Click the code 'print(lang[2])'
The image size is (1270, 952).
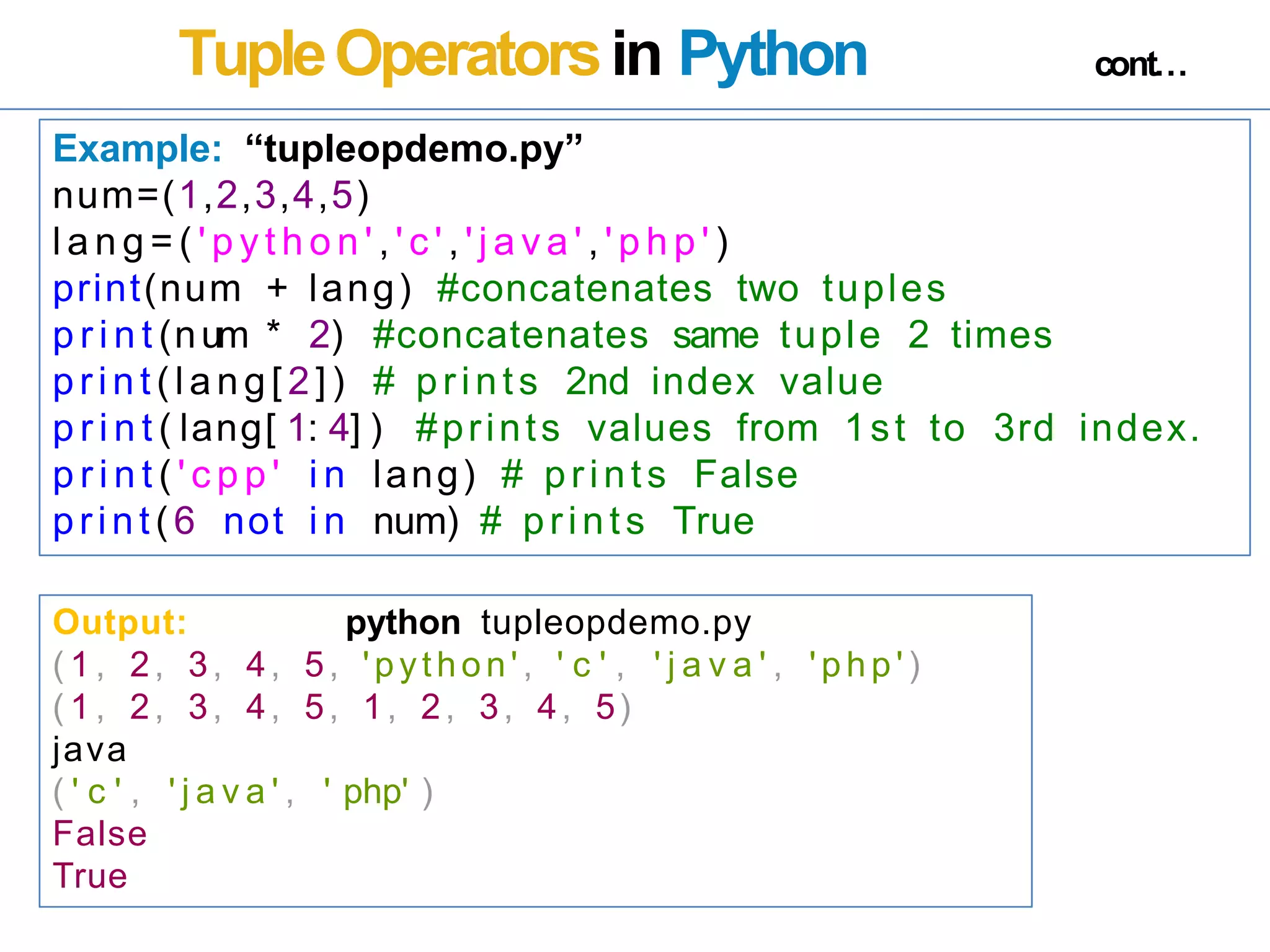[199, 382]
